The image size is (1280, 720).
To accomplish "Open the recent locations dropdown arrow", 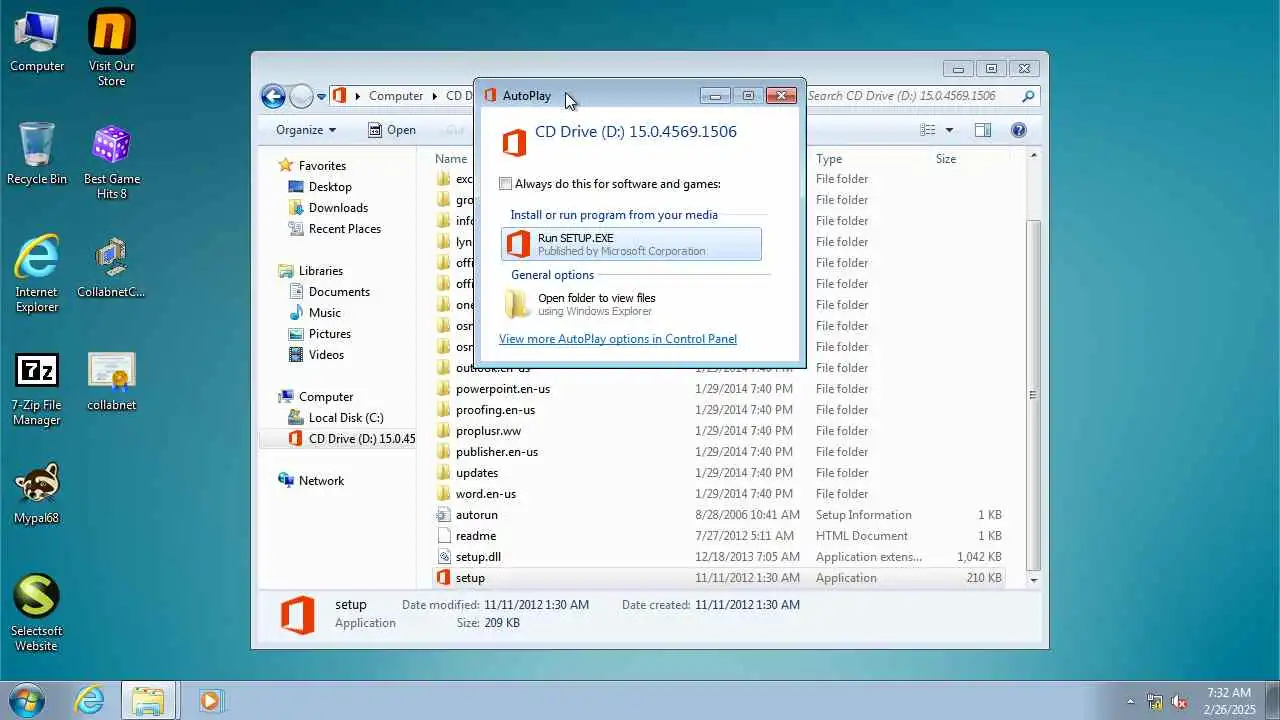I will pyautogui.click(x=321, y=97).
